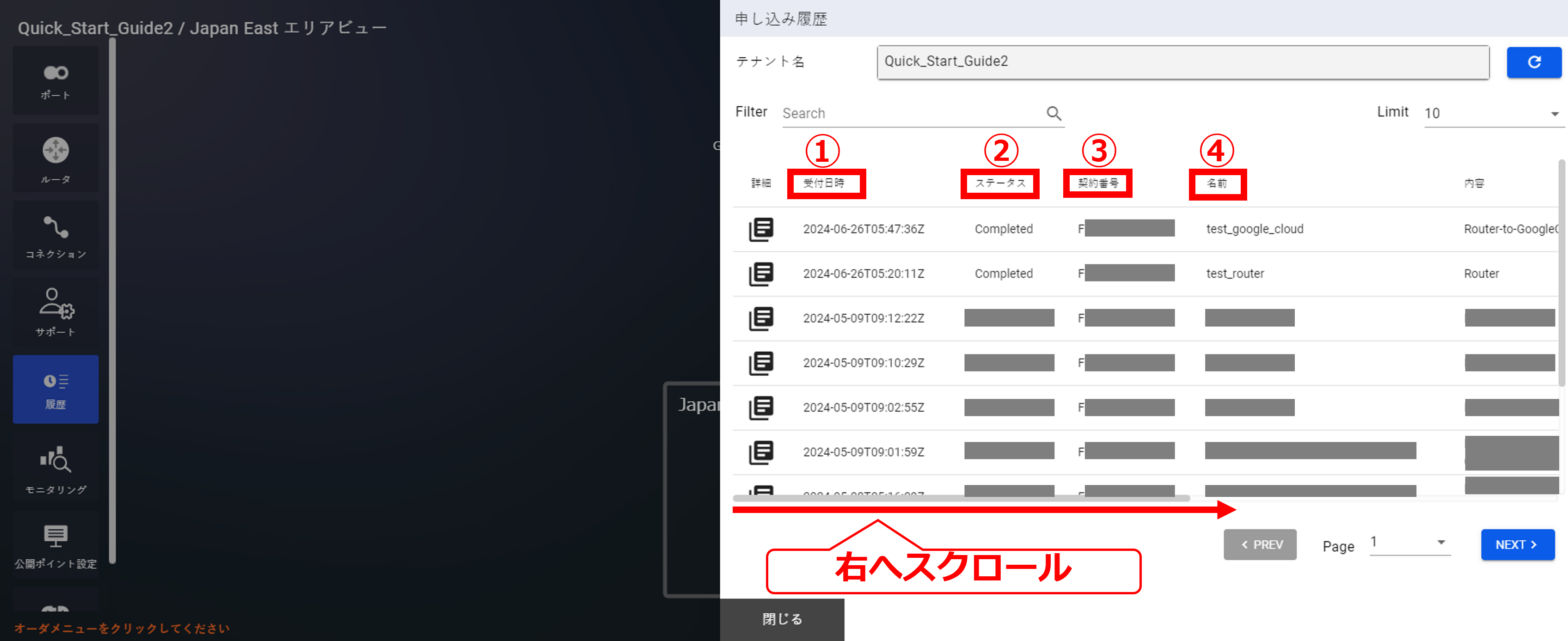Open details for the 2024-05-09T09:12:22Z entry
1568x641 pixels.
(x=761, y=318)
